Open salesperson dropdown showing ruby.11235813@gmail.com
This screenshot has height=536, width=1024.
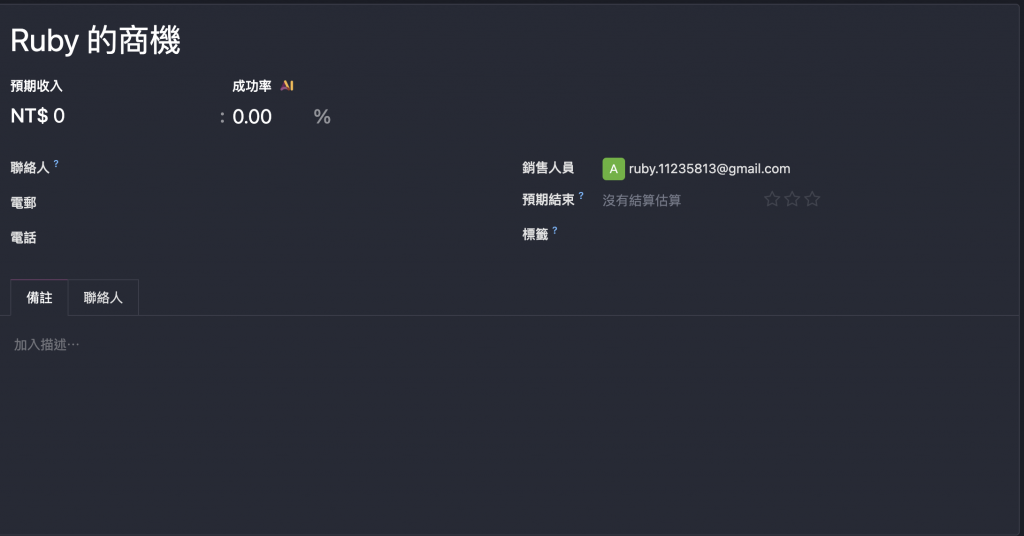pos(709,169)
